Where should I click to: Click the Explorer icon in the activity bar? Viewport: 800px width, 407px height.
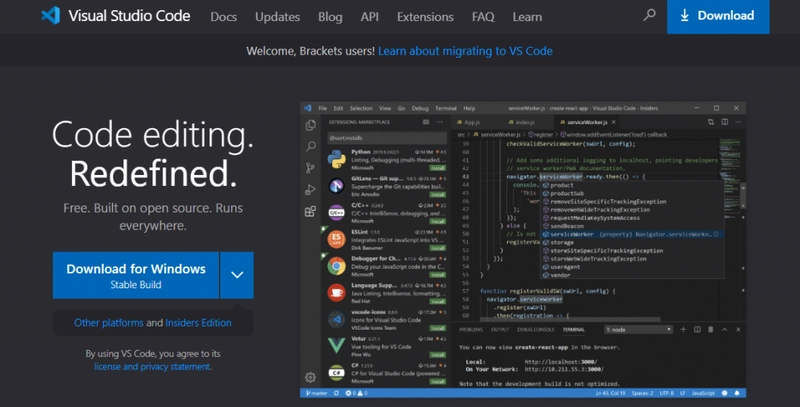pyautogui.click(x=310, y=125)
